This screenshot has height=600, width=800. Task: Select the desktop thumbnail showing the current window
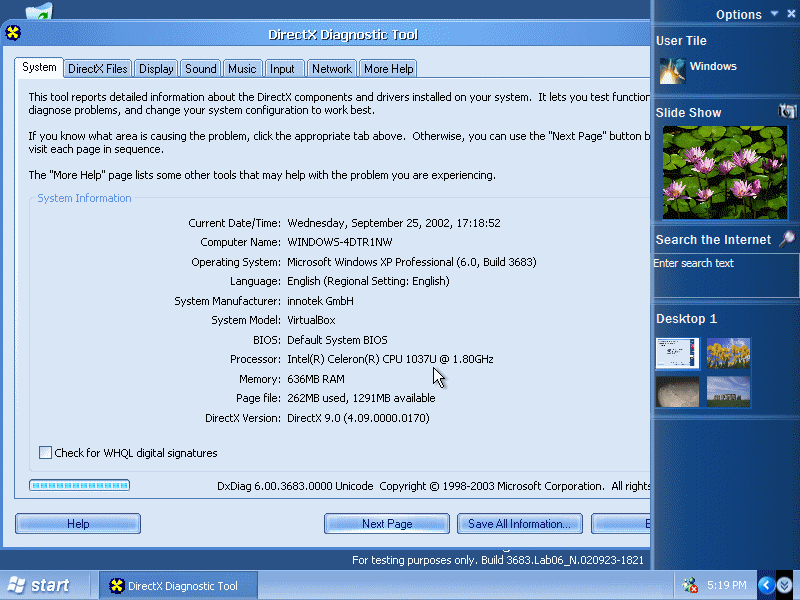point(678,353)
